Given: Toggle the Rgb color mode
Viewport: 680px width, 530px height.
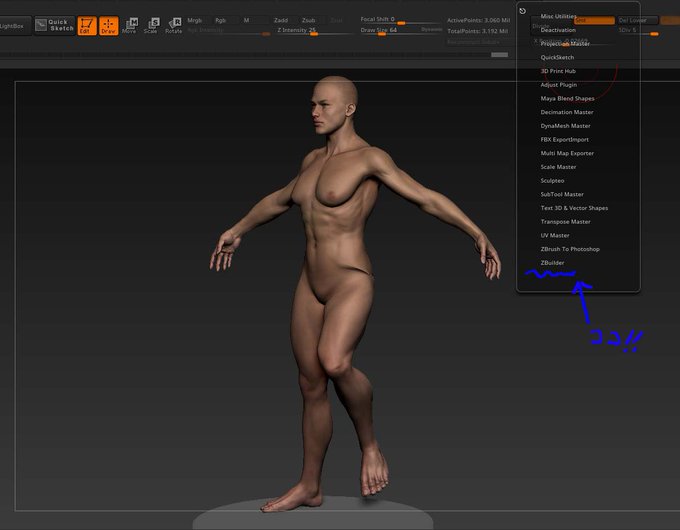Looking at the screenshot, I should pyautogui.click(x=220, y=20).
